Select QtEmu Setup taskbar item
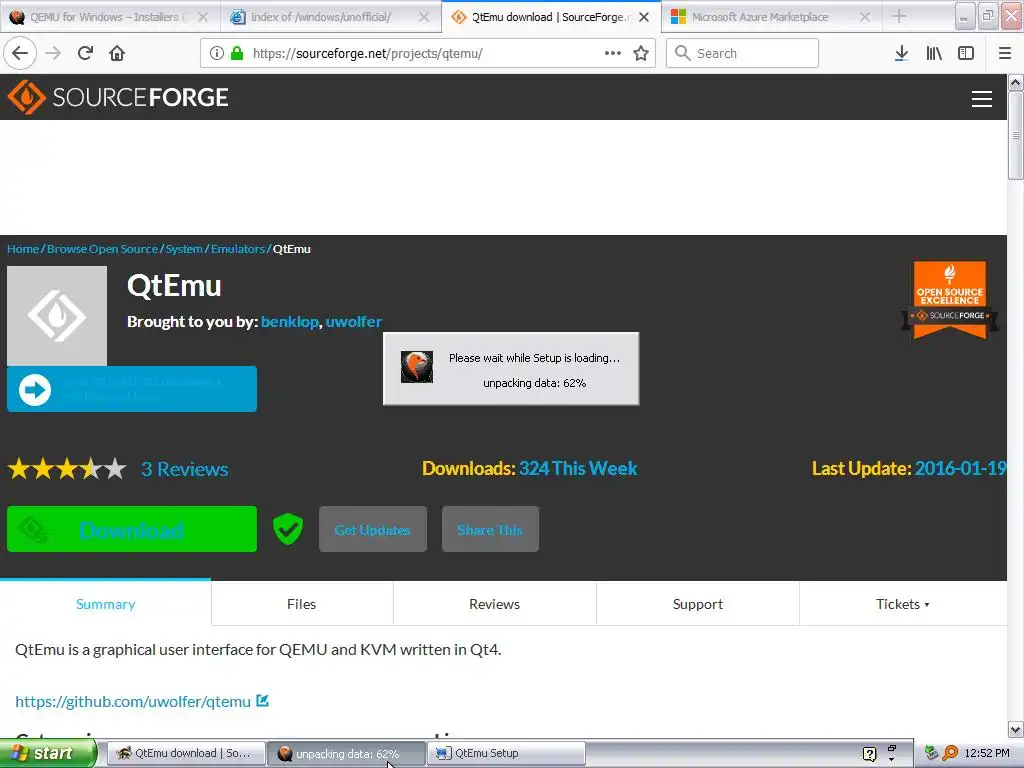The height and width of the screenshot is (768, 1024). click(506, 754)
